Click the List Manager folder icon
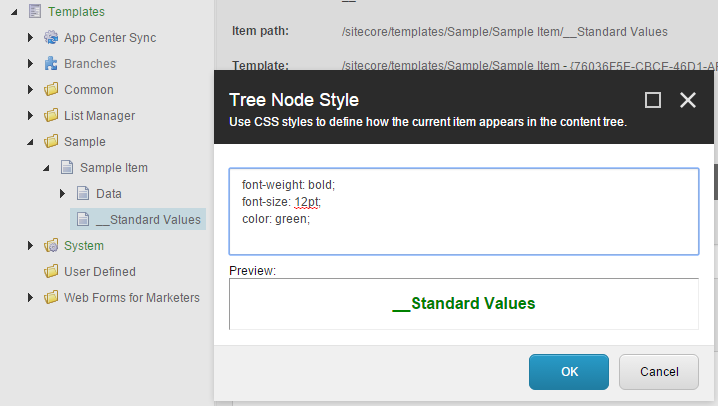The width and height of the screenshot is (718, 406). coord(51,116)
